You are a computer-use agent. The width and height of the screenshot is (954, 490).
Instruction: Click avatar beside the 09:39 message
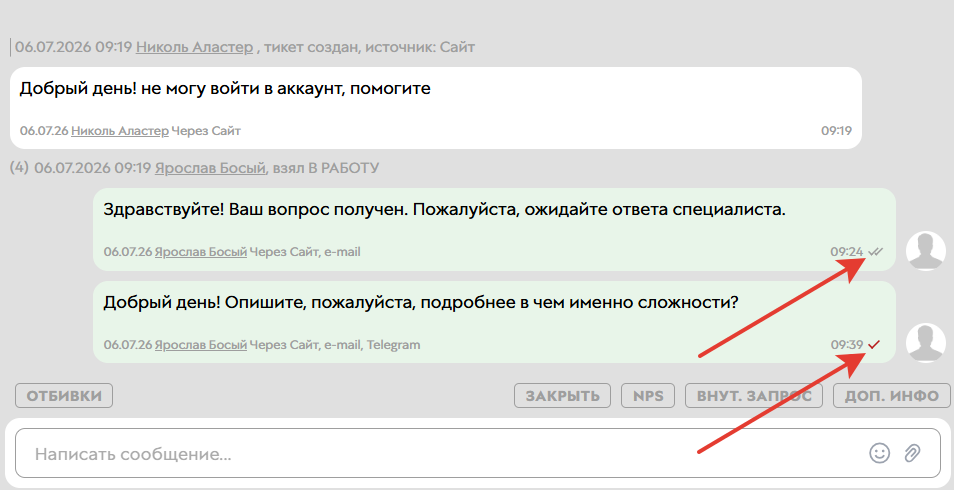tap(926, 343)
